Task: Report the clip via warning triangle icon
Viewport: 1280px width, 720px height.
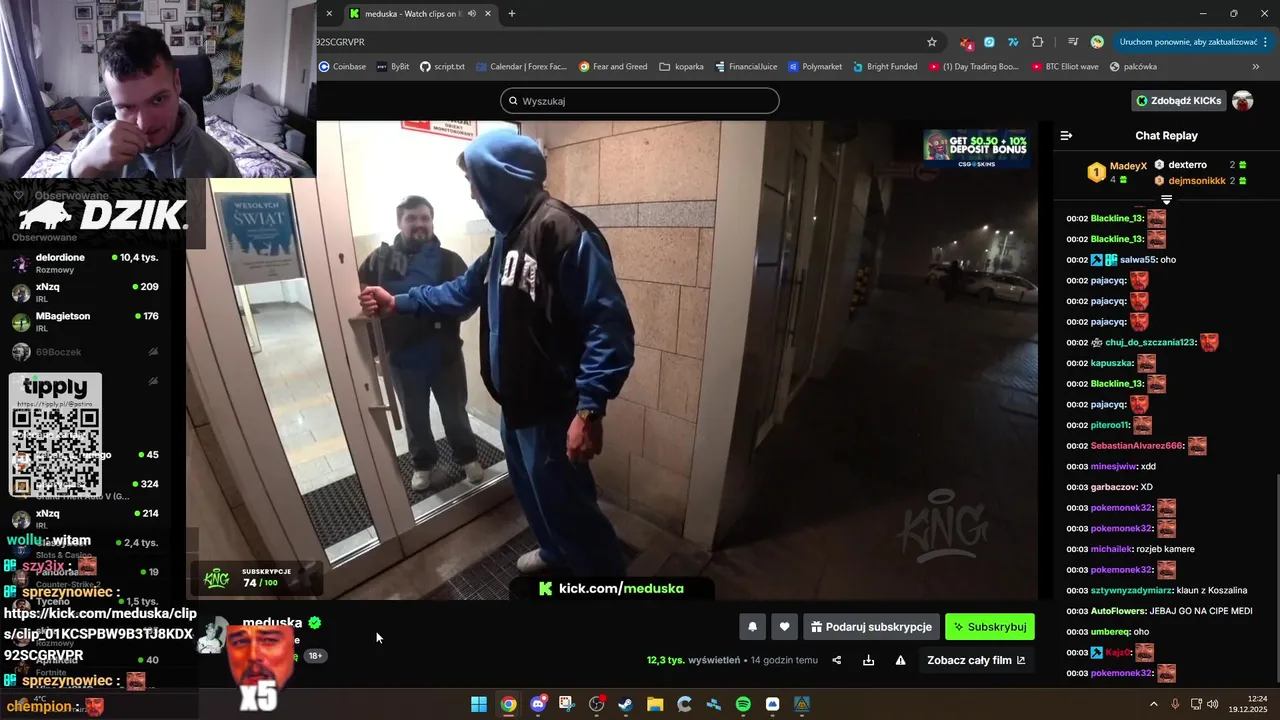Action: pyautogui.click(x=900, y=660)
